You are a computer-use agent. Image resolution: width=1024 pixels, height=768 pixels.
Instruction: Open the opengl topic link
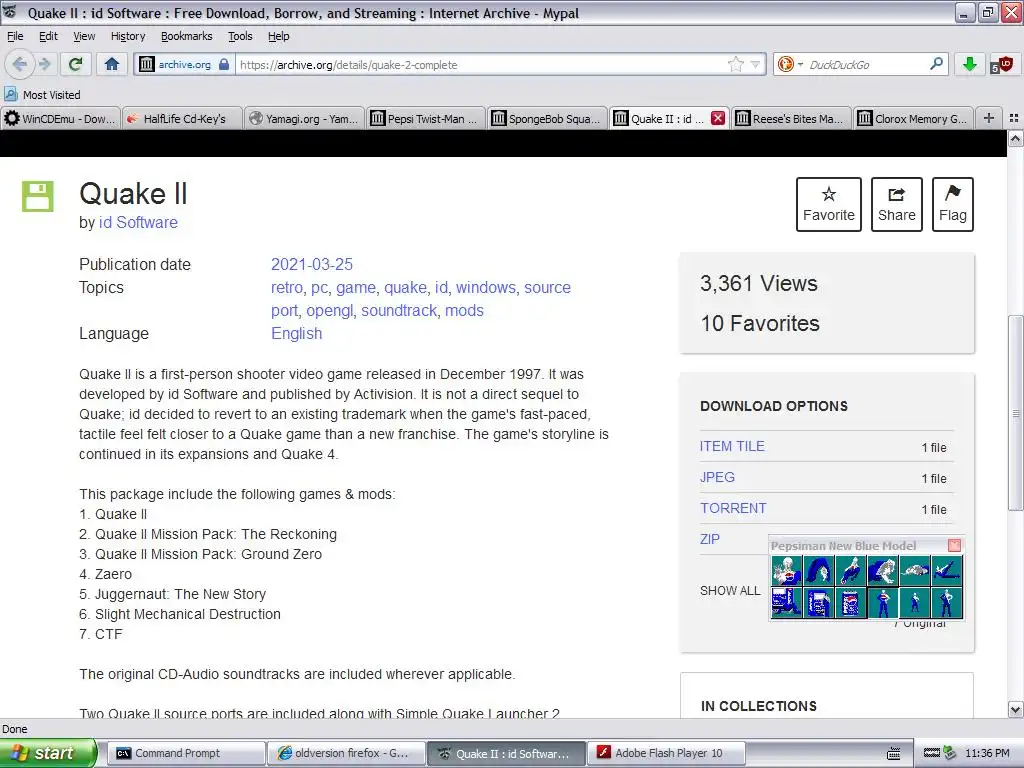[329, 310]
